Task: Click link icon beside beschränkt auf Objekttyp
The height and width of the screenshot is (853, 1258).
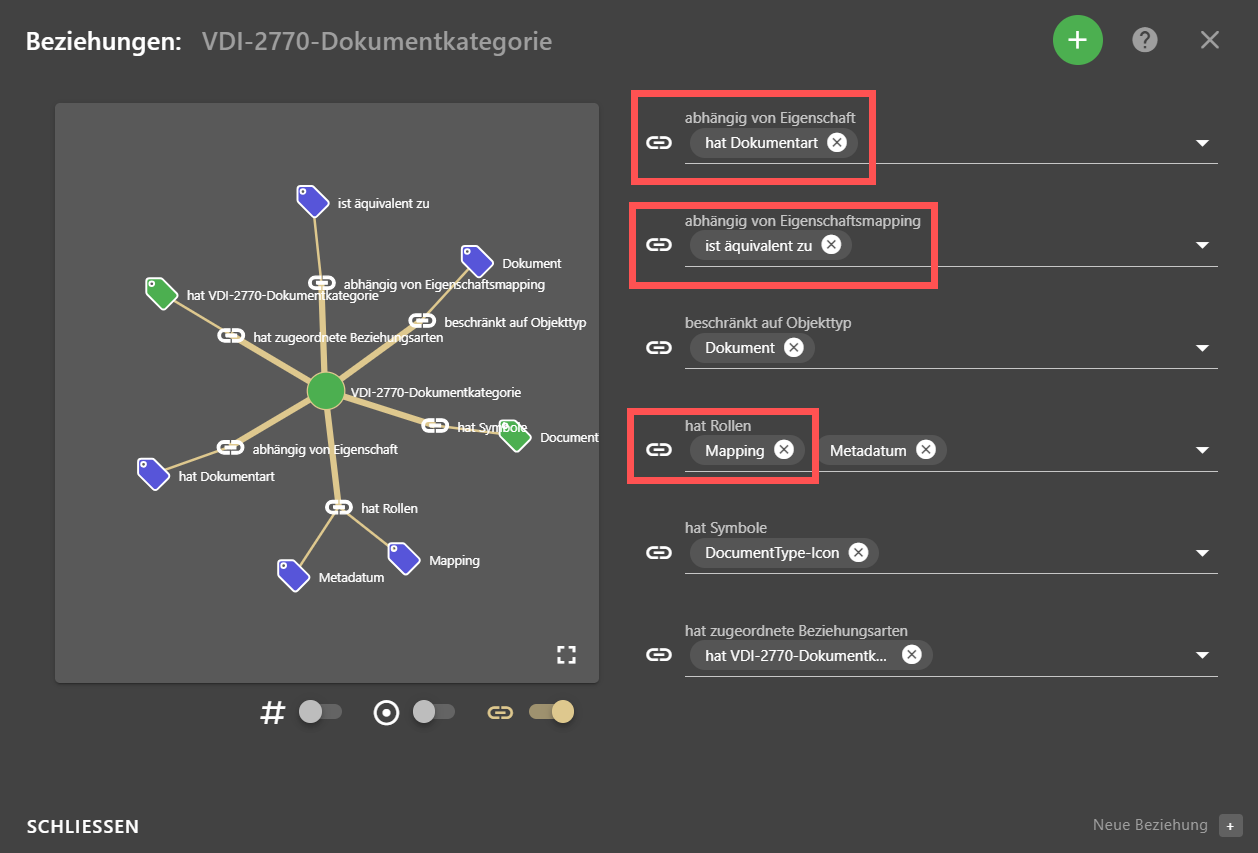Action: click(x=658, y=348)
